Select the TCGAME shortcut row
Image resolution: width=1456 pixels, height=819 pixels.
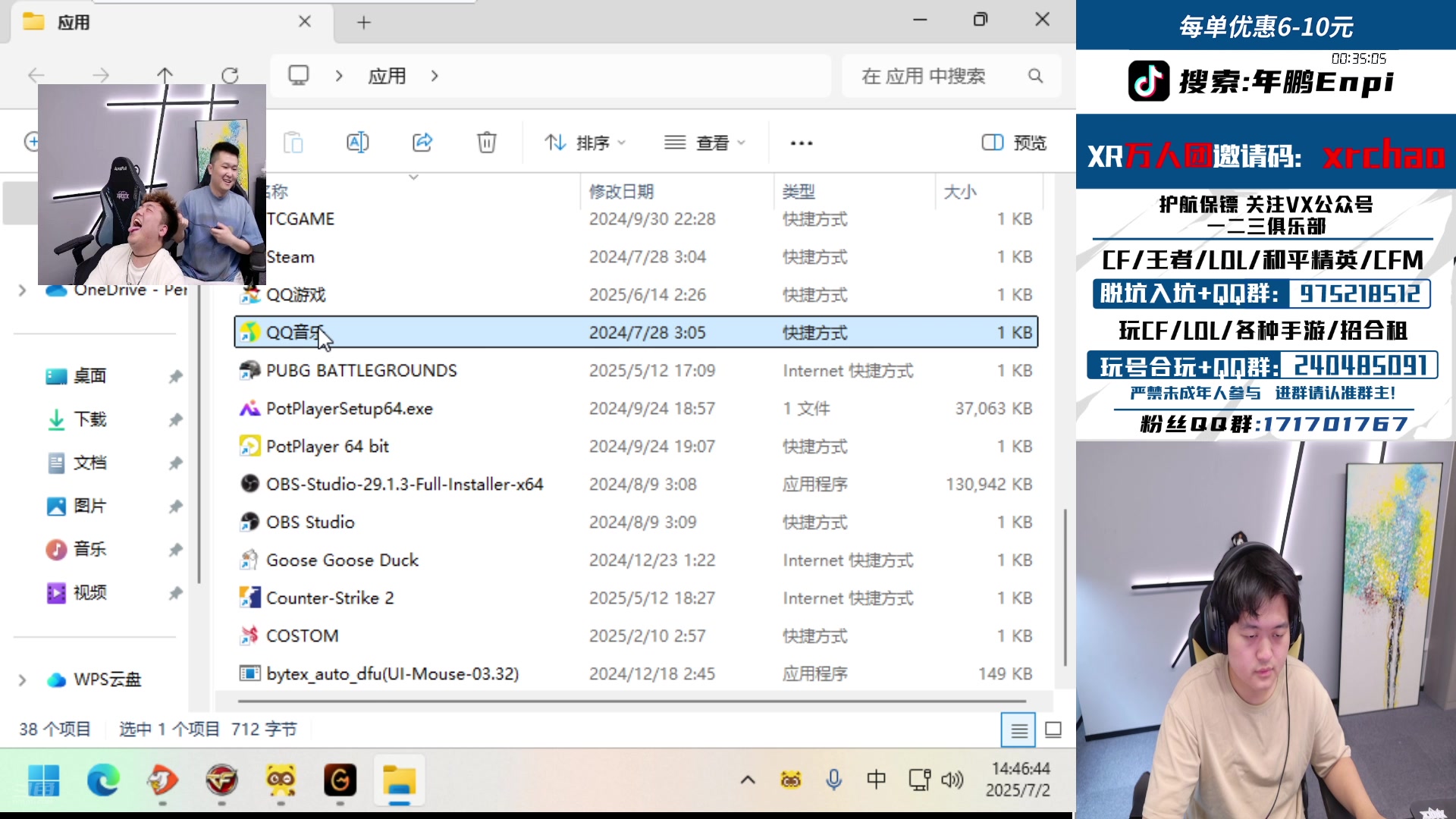[636, 218]
